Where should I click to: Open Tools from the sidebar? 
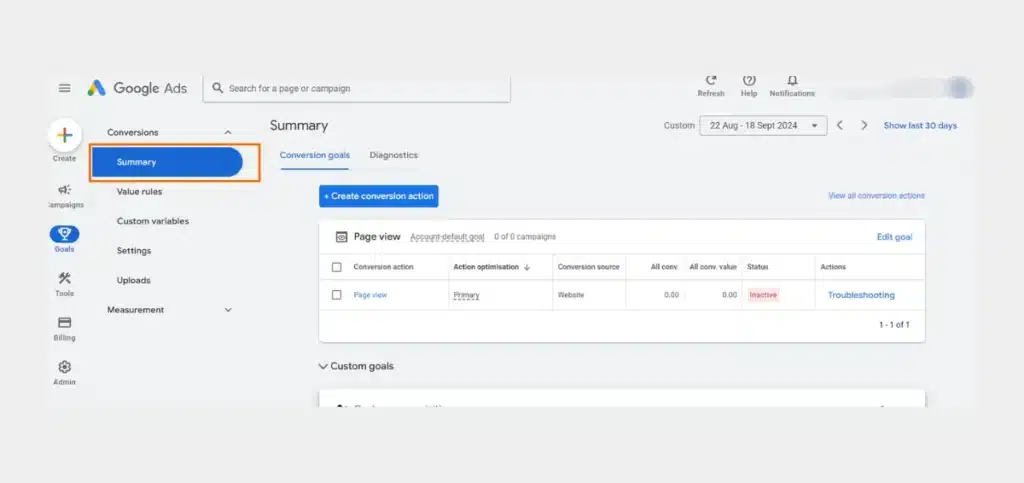(65, 284)
